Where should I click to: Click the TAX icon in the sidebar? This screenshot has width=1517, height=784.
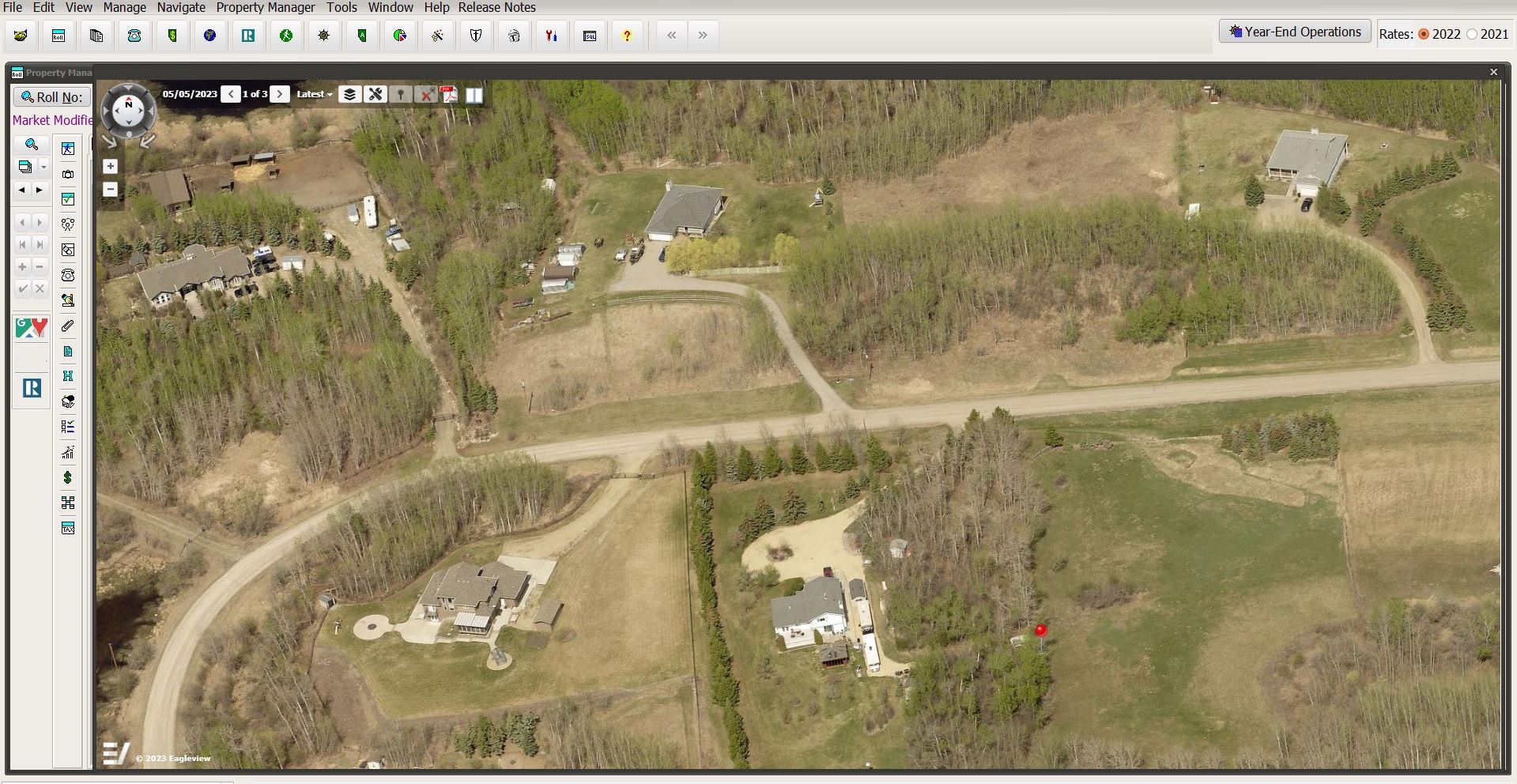pyautogui.click(x=68, y=528)
